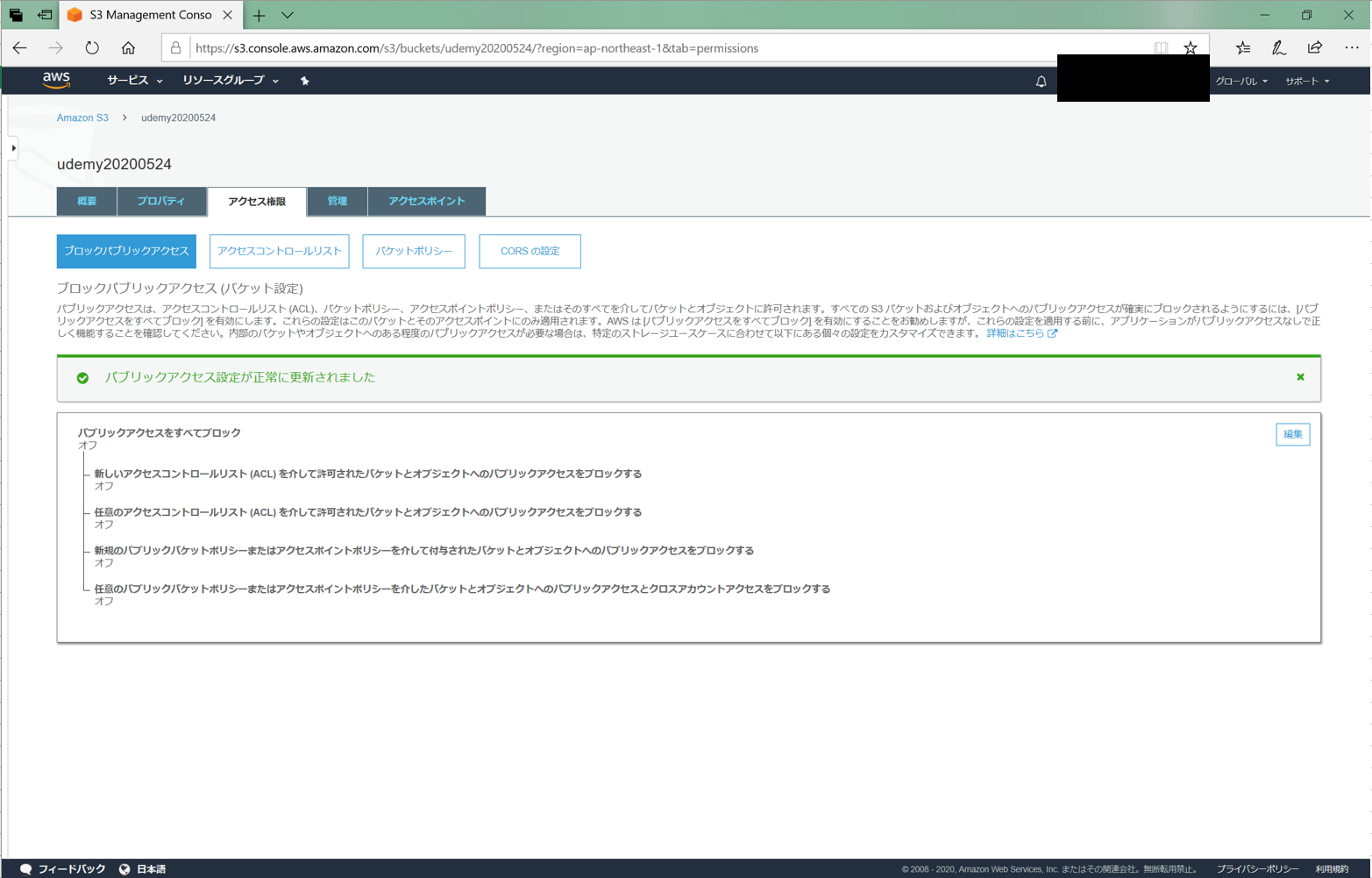
Task: Click the AWS logo home icon
Action: tap(56, 80)
